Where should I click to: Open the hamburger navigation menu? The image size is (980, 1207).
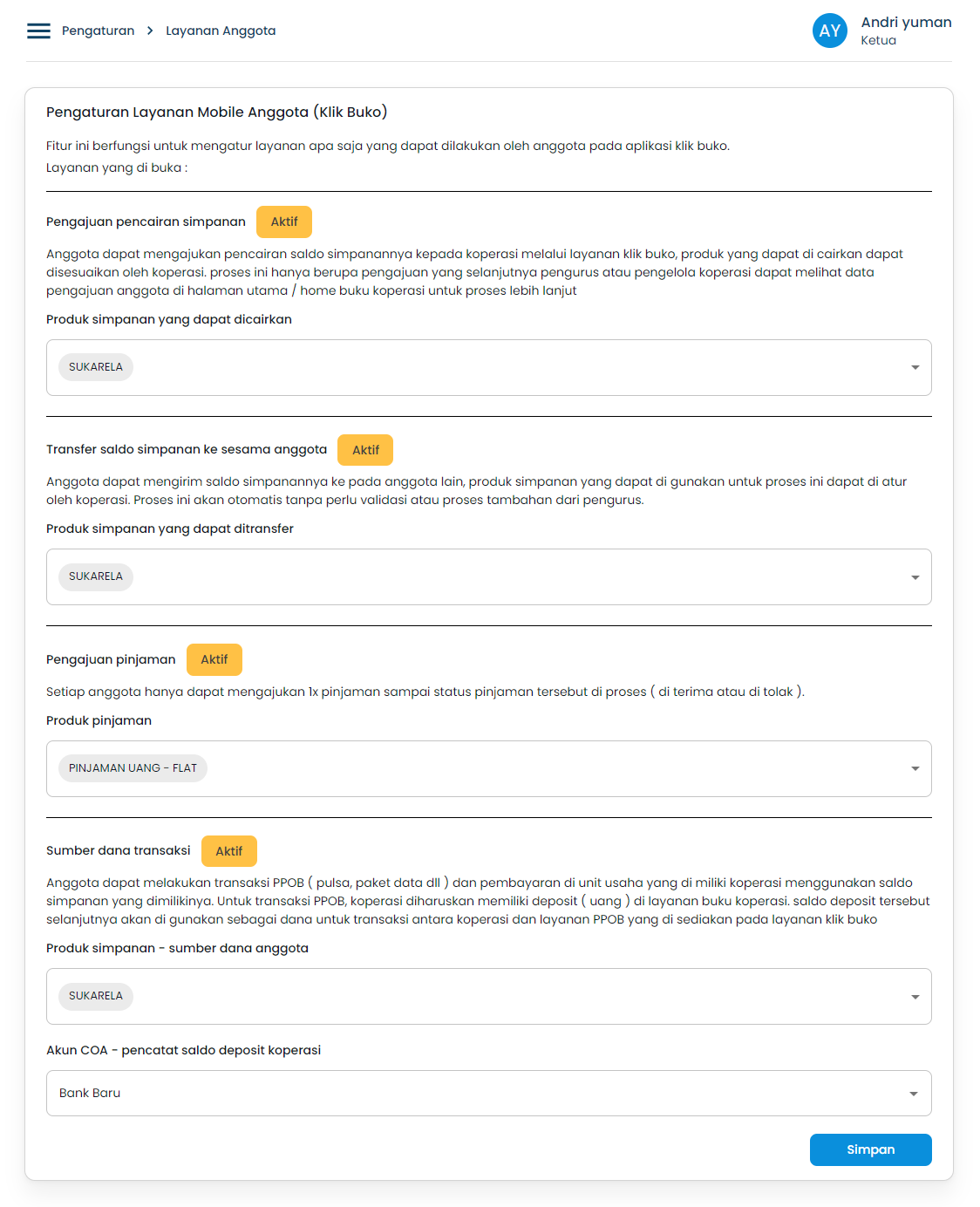(38, 31)
